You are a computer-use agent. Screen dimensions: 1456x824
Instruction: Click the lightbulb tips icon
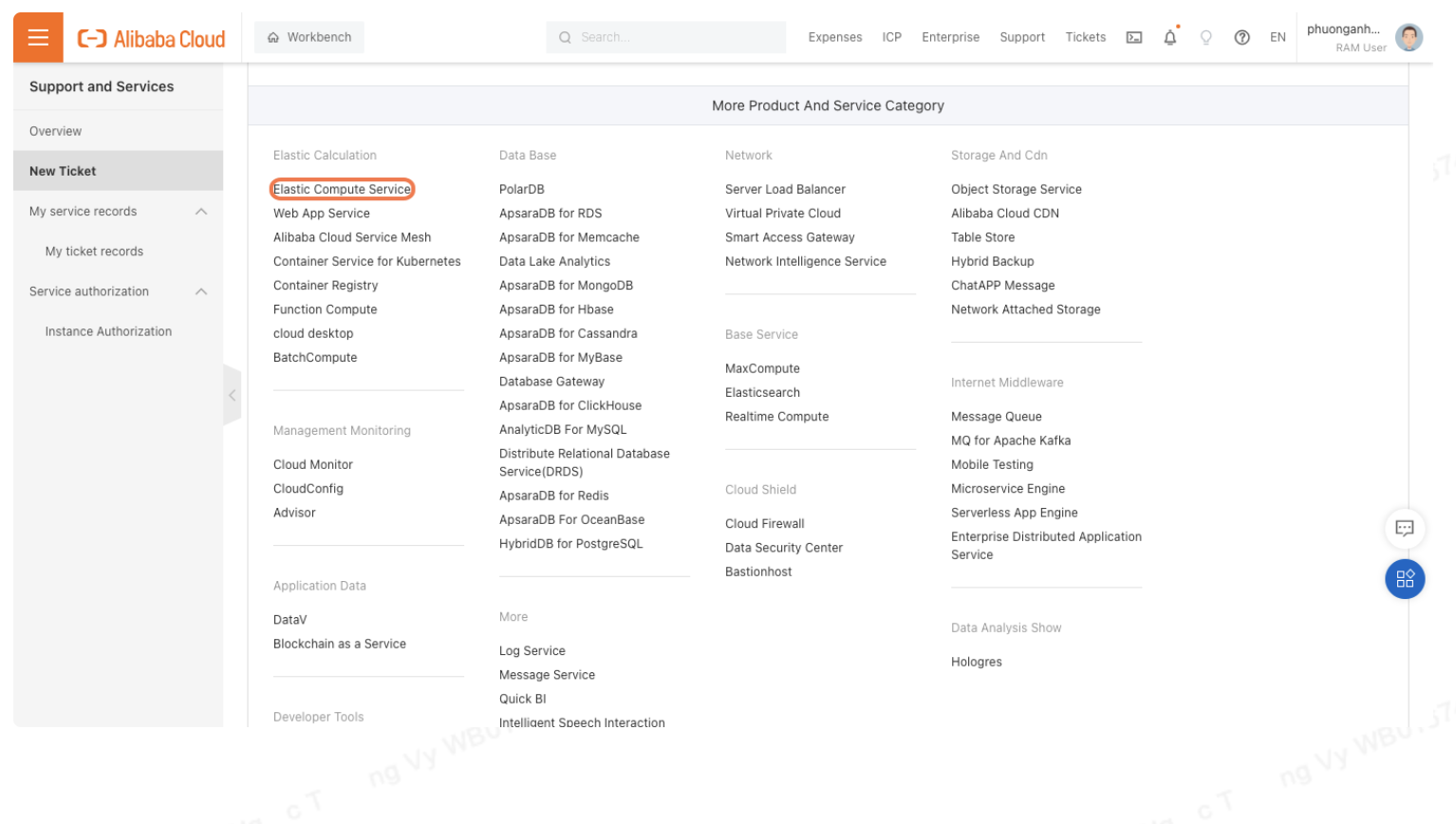1205,38
